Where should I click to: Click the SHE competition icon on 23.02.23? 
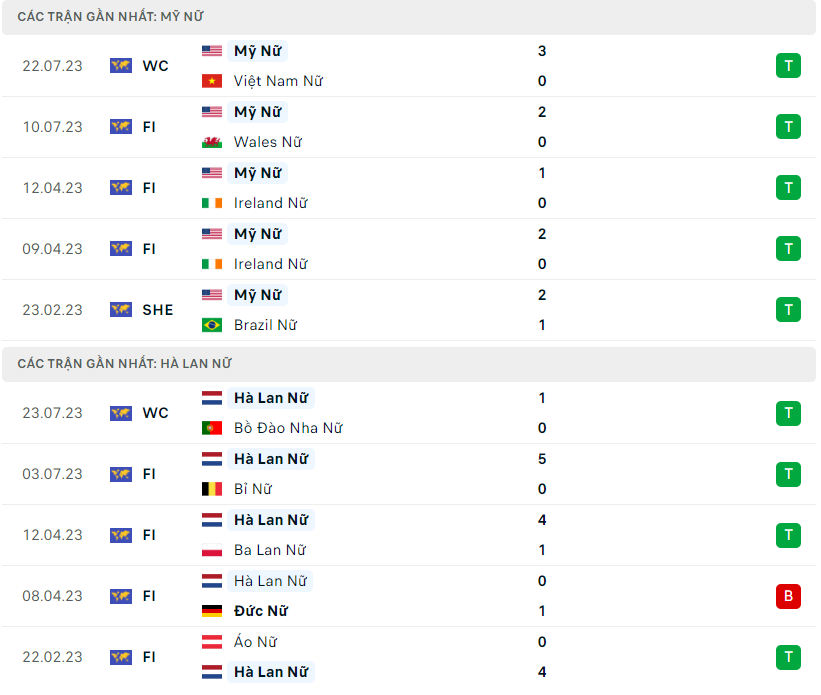121,310
